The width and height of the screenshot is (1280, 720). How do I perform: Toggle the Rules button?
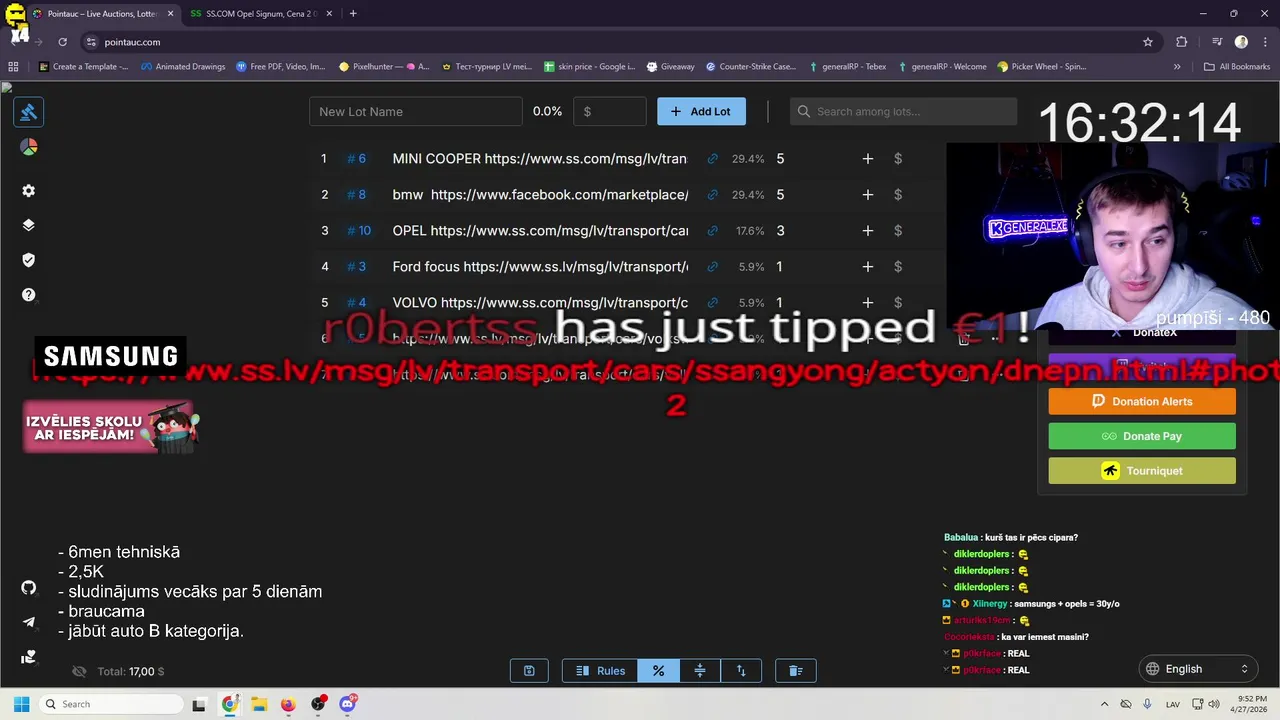point(600,671)
